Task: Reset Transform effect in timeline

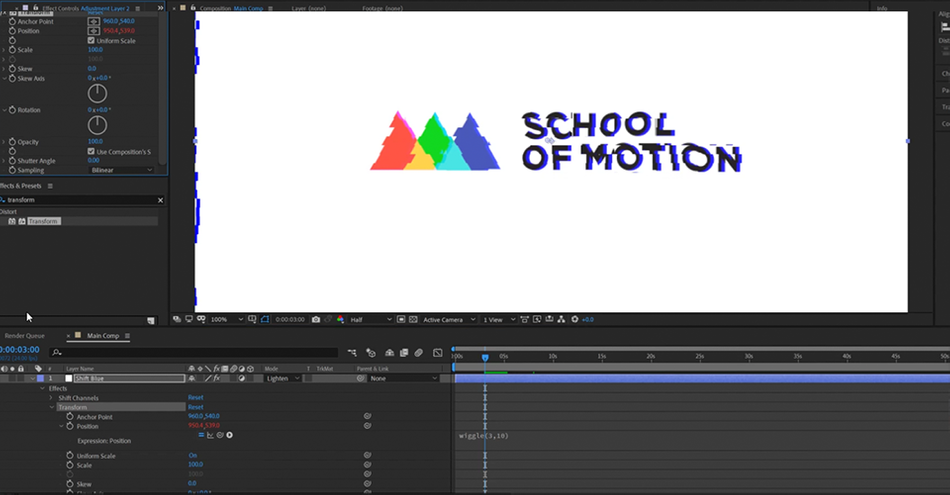Action: pyautogui.click(x=196, y=408)
